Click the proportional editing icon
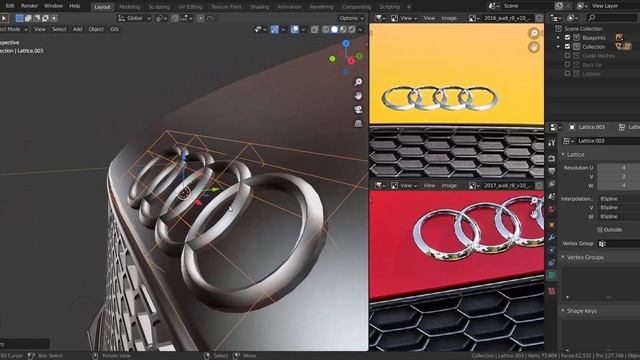 (200, 18)
